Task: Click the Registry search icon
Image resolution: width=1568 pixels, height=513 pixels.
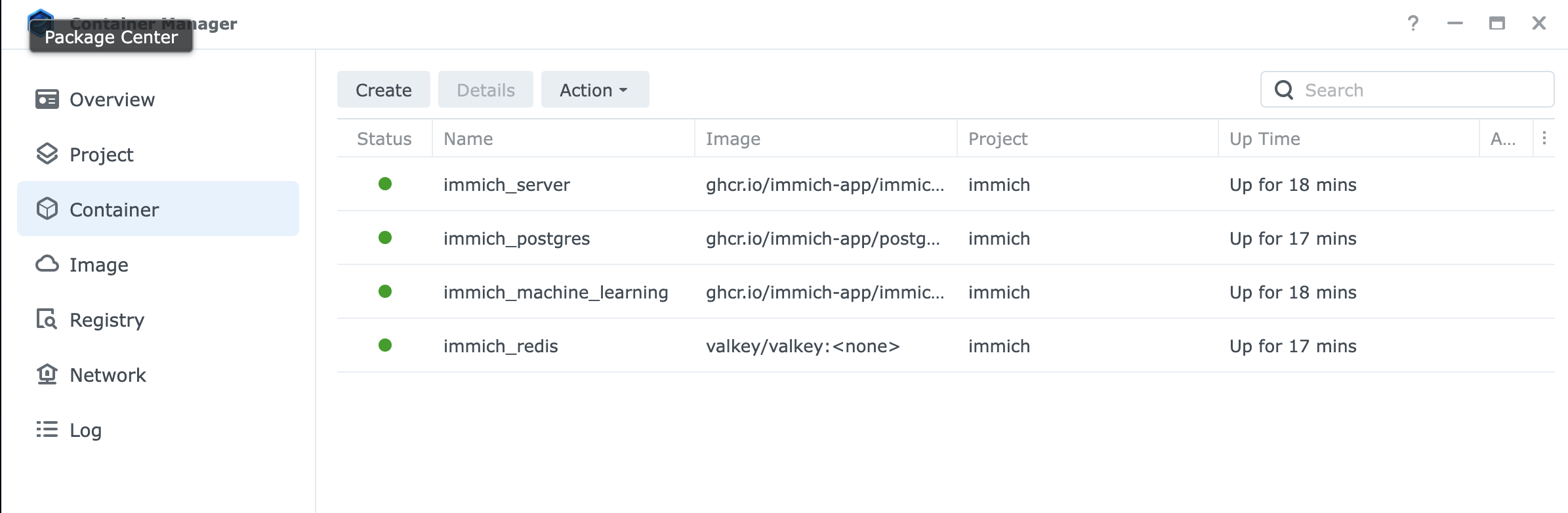Action: click(47, 319)
